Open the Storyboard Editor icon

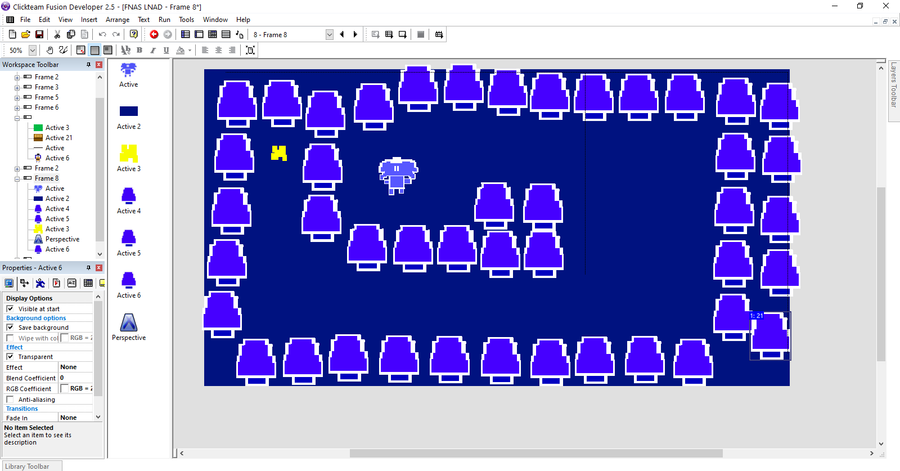(x=185, y=34)
